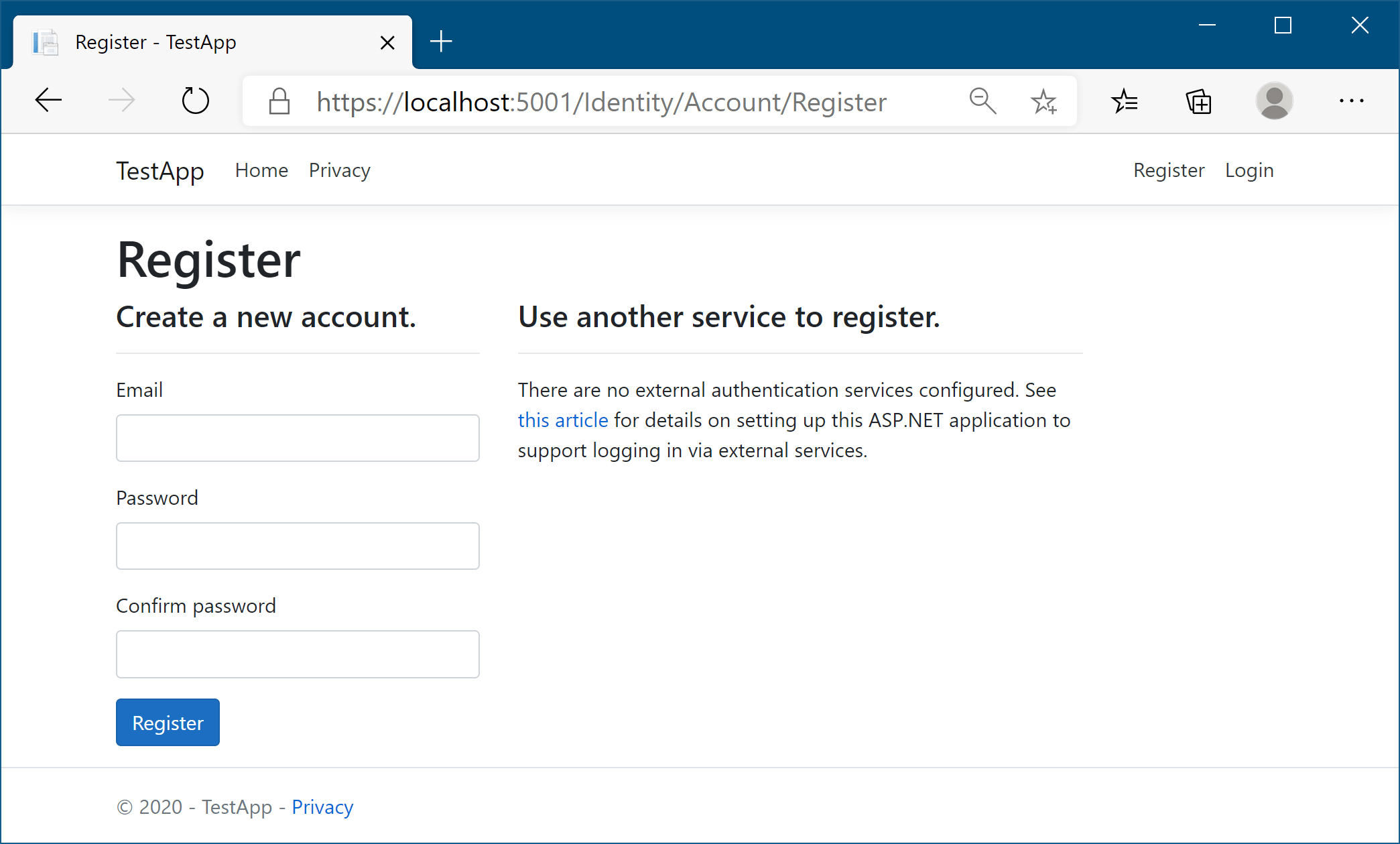Click the padlock site info icon

[279, 102]
